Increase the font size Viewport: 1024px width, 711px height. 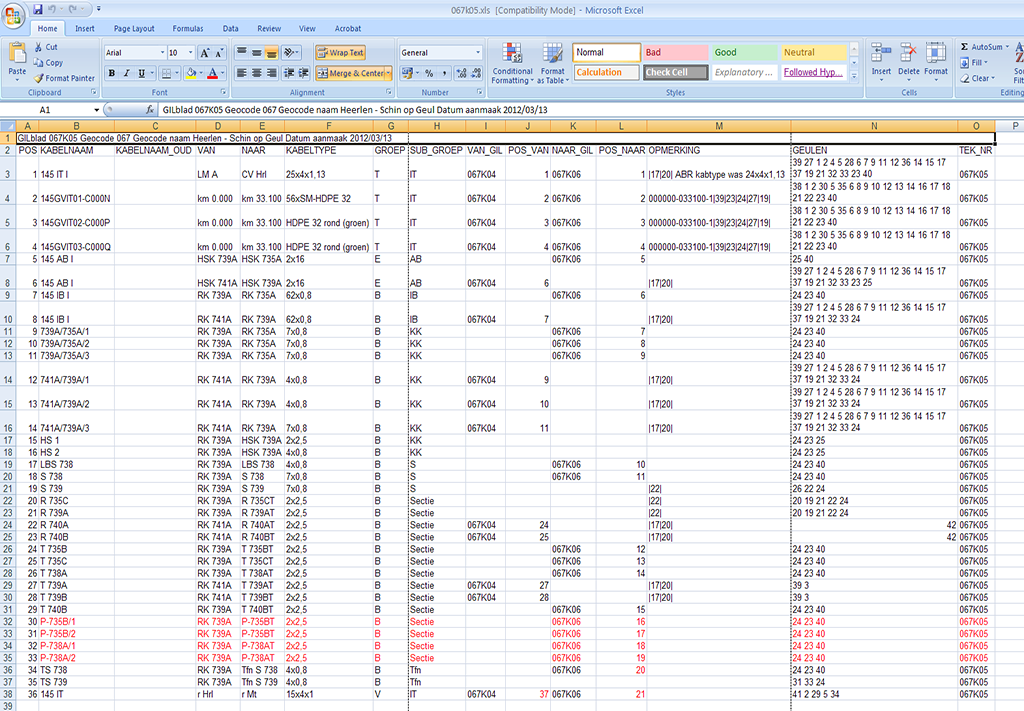[204, 53]
